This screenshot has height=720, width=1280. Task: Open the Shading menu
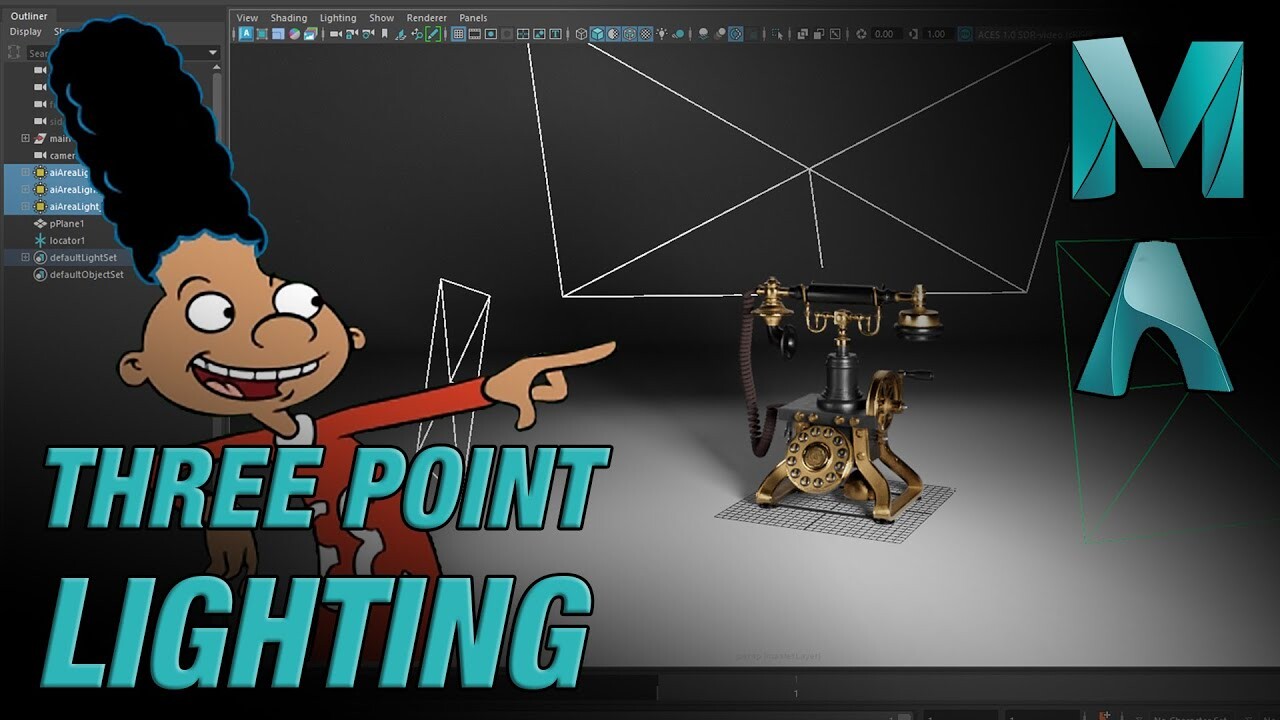point(289,18)
